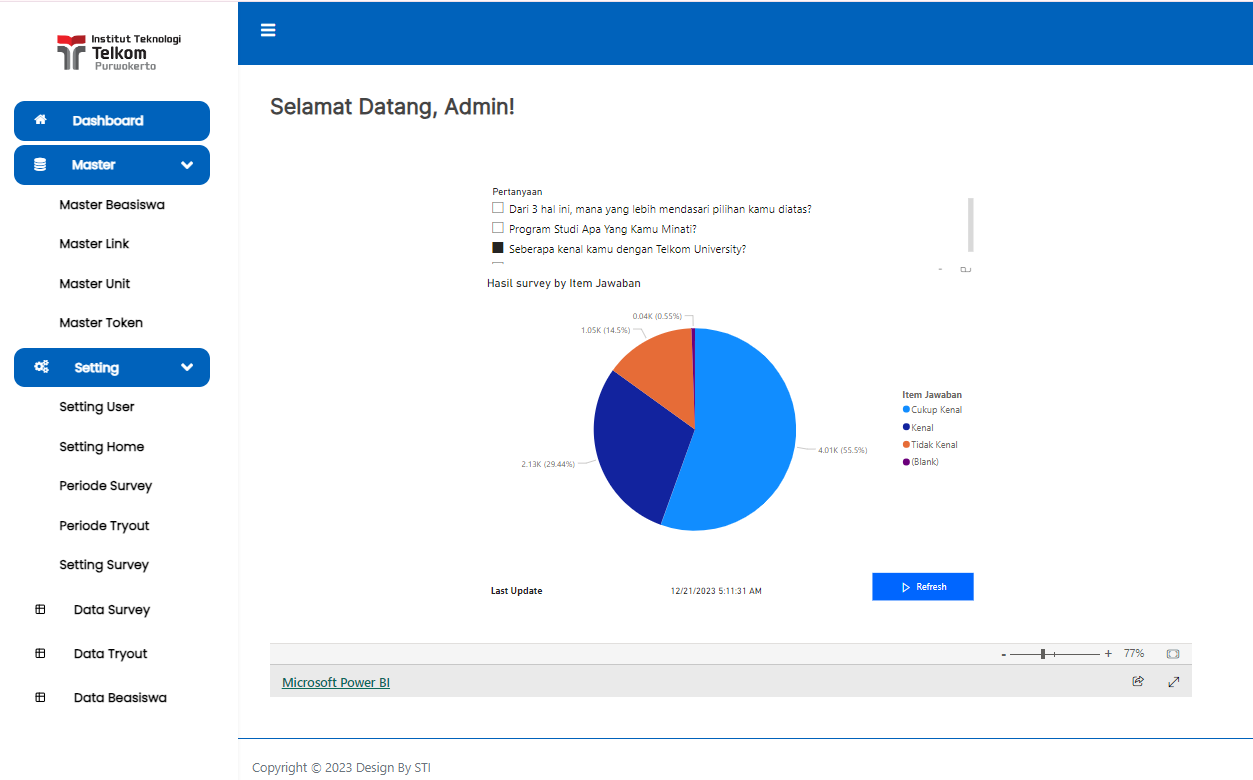Click the Dashboard home icon

click(41, 120)
